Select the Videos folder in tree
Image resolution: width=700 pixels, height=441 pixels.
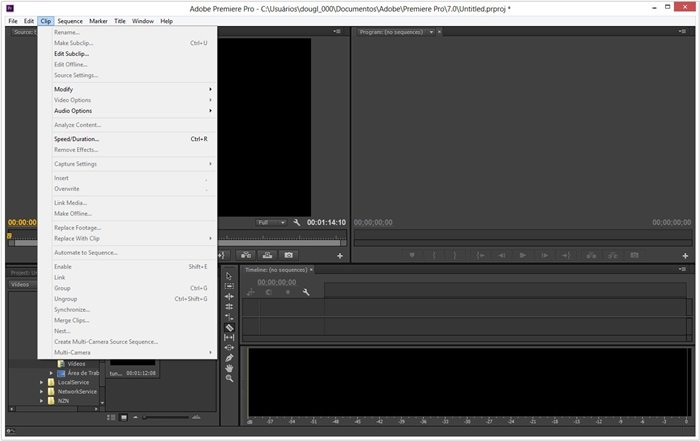click(76, 364)
